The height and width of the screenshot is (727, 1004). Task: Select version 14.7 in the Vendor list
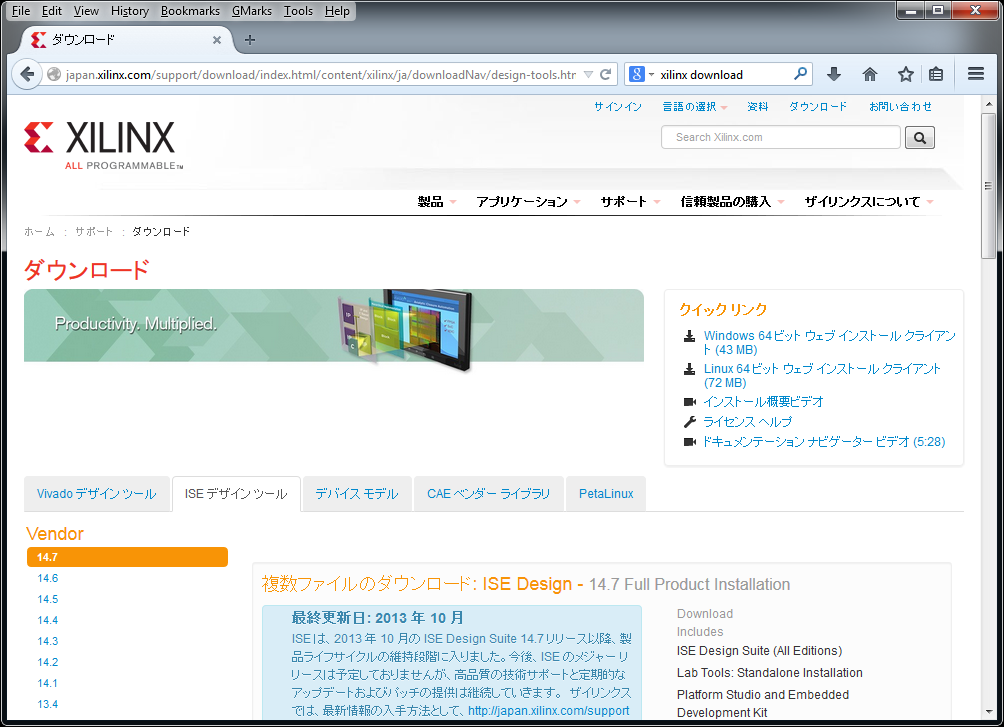[127, 557]
